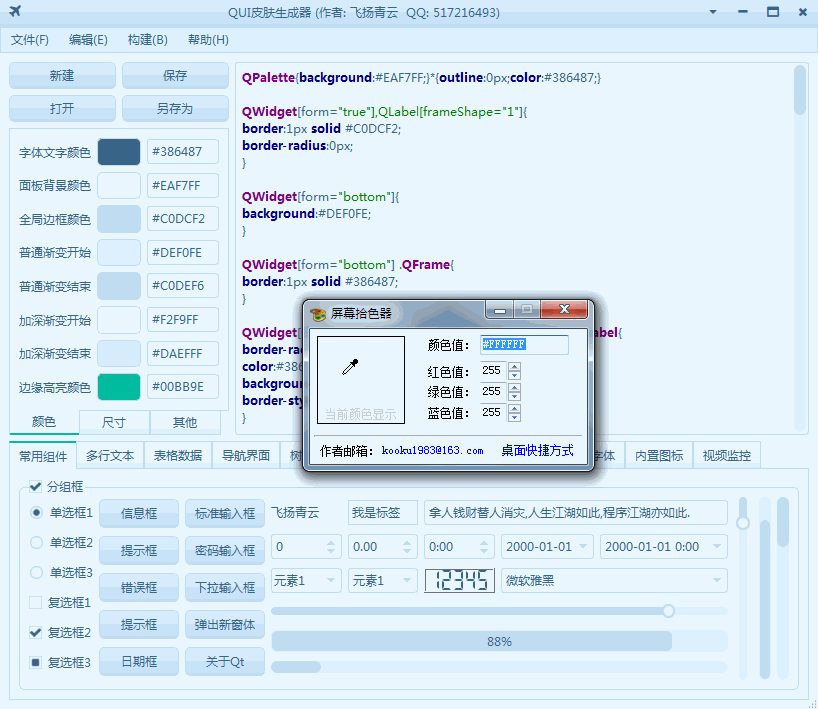Adjust the 绿色值 green value stepper

pos(514,392)
